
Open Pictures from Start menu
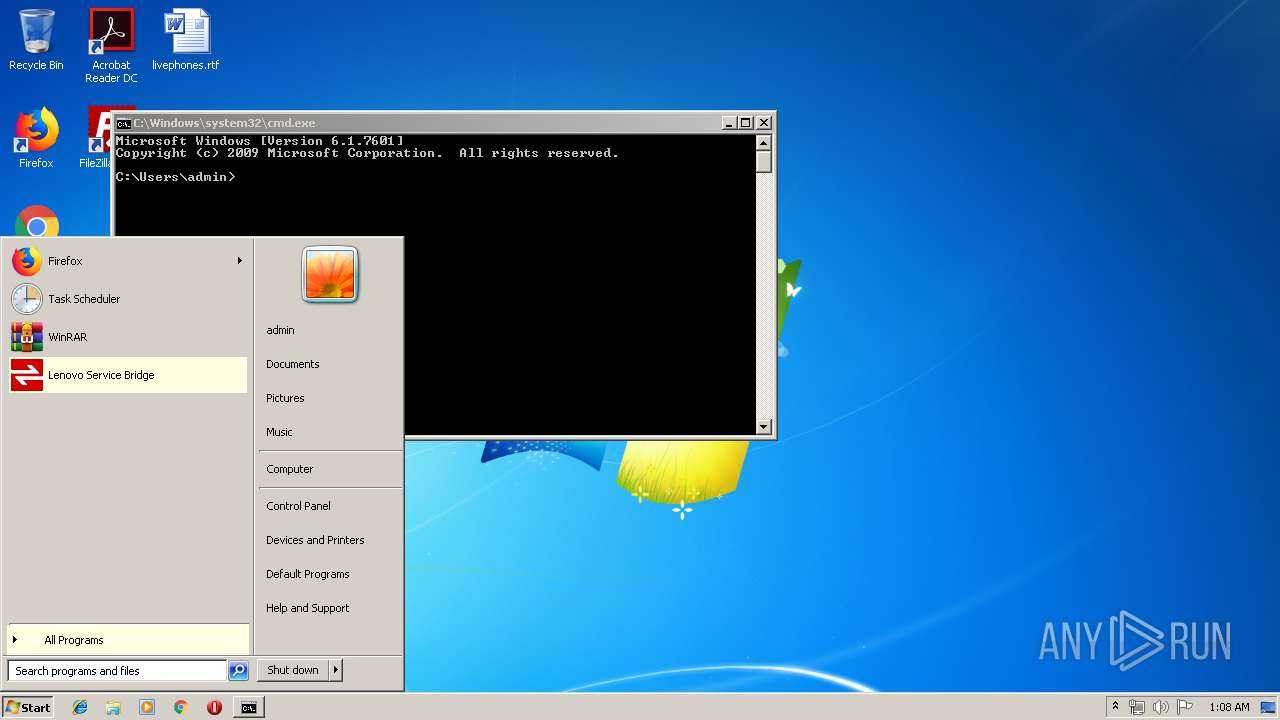pos(285,398)
